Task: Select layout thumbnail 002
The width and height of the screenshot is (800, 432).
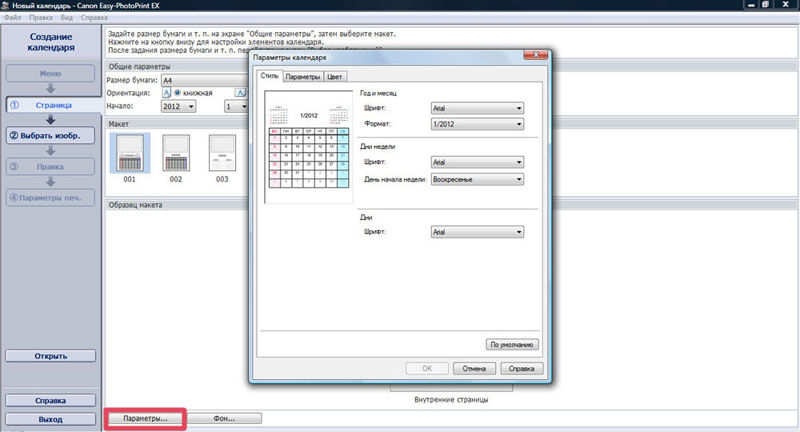Action: tap(176, 153)
